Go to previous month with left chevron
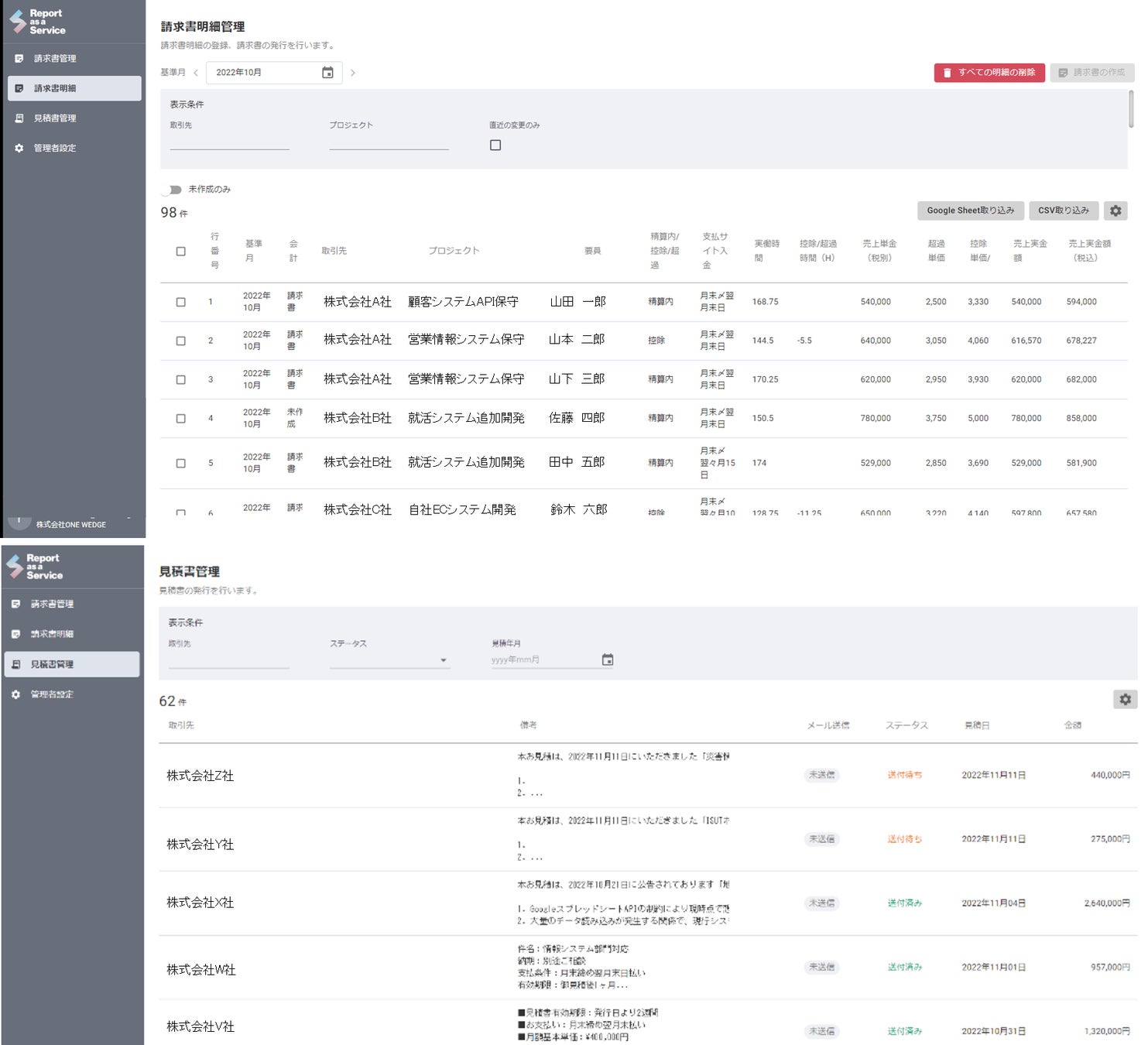This screenshot has width=1148, height=1045. coord(196,73)
